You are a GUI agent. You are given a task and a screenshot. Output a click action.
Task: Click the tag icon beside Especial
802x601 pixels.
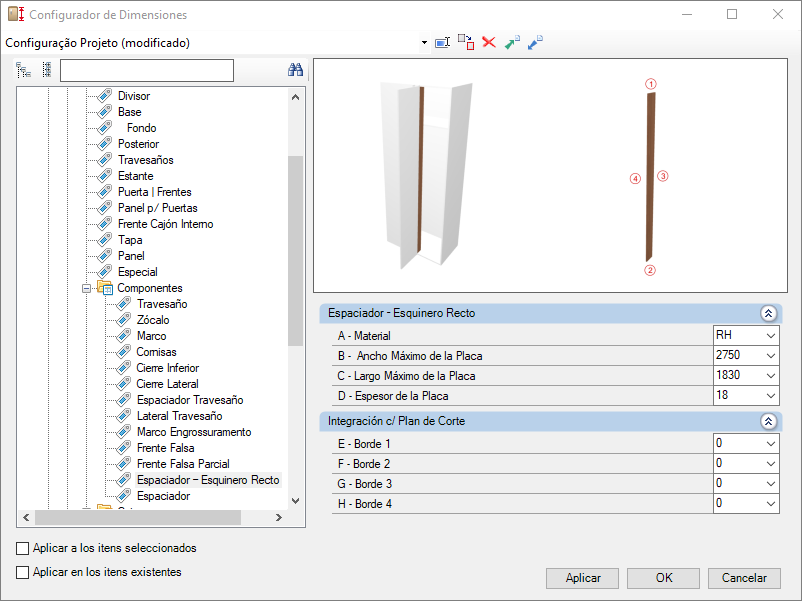point(105,272)
